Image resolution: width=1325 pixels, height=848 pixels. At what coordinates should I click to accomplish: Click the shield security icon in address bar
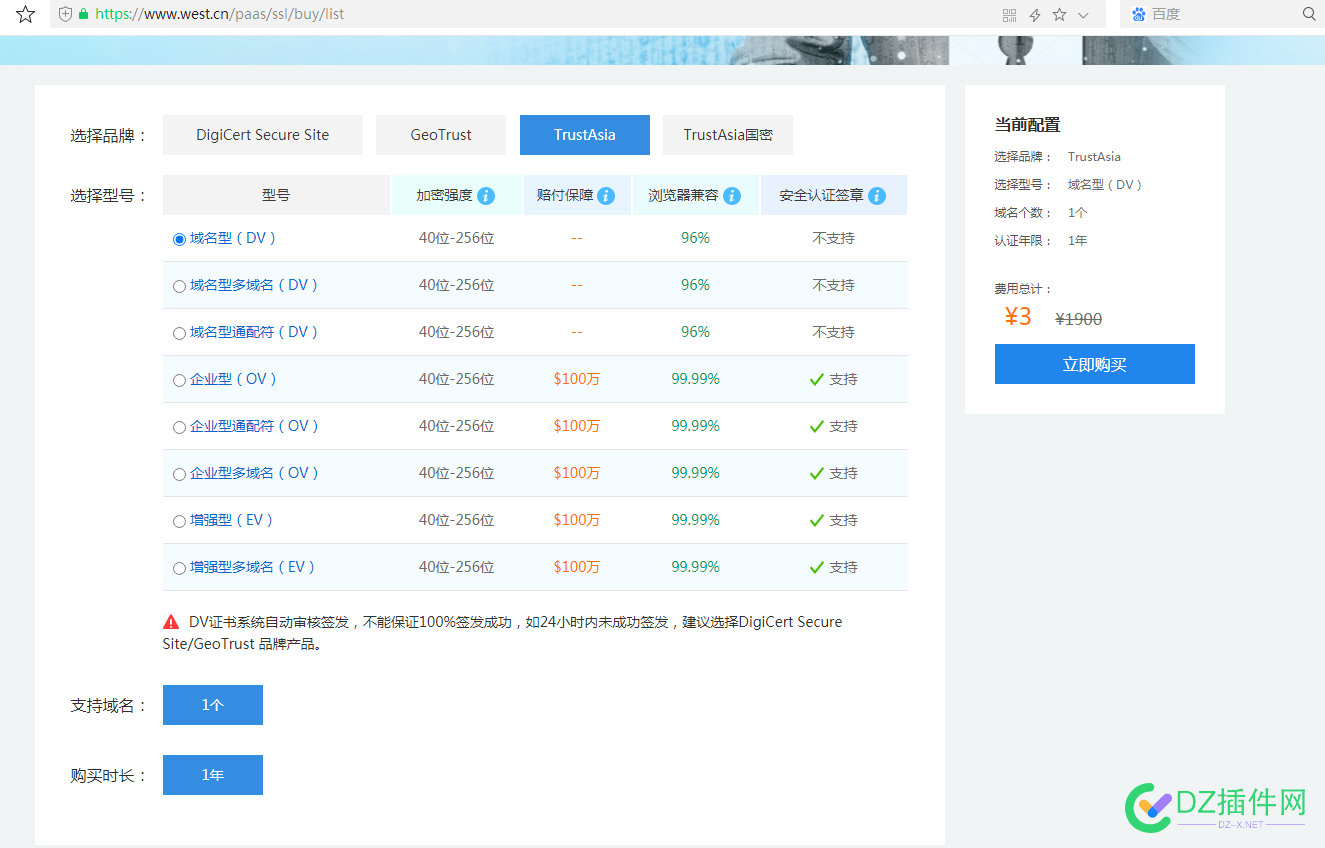[x=66, y=14]
